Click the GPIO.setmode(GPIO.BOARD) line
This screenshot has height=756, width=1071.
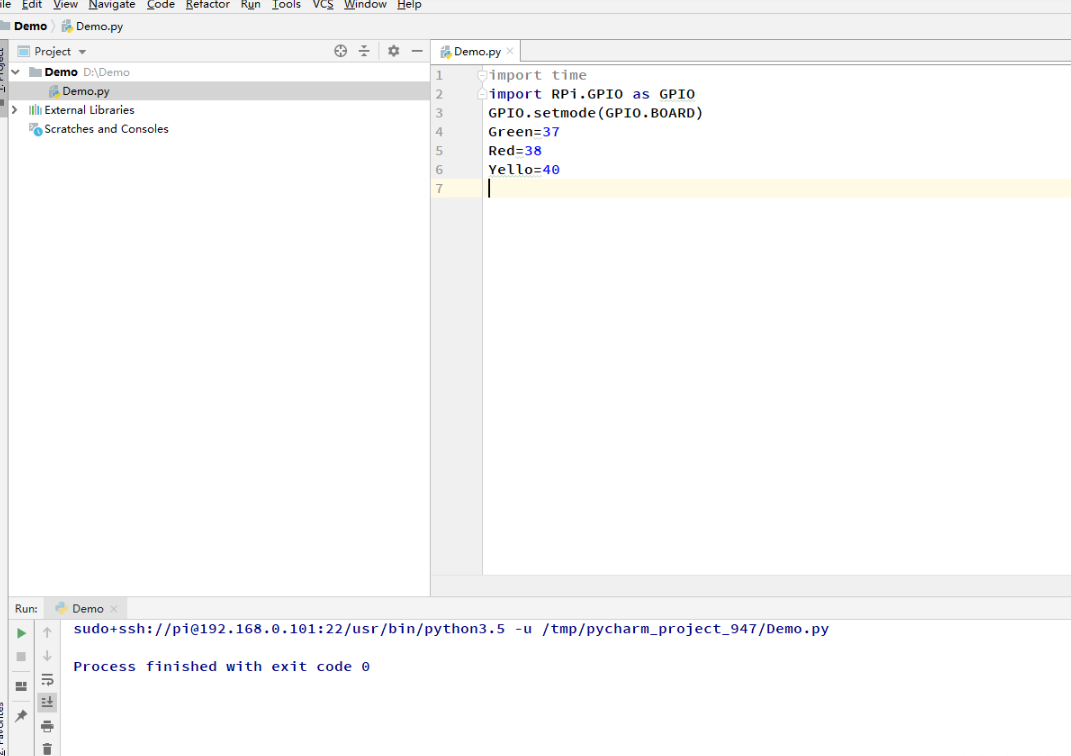pyautogui.click(x=595, y=113)
